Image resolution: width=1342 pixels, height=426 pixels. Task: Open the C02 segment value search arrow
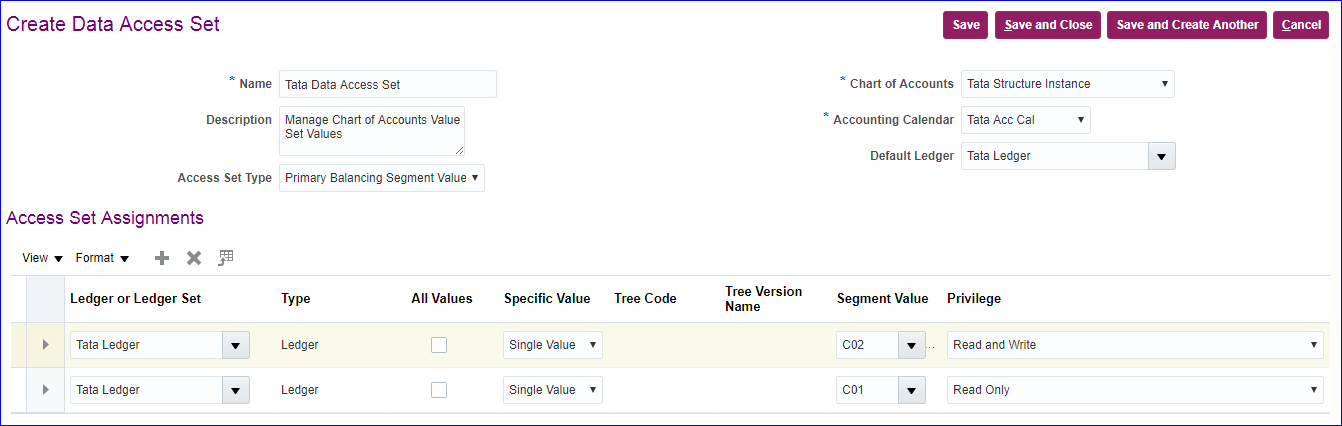pyautogui.click(x=911, y=345)
